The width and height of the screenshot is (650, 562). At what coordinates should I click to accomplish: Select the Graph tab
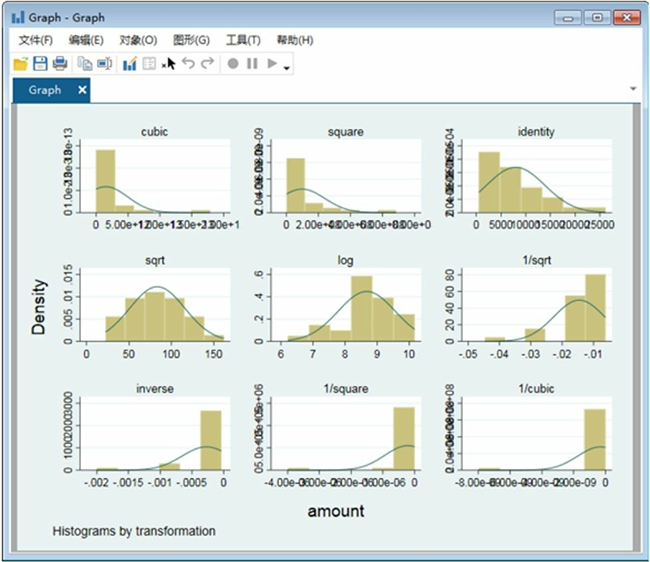point(45,90)
